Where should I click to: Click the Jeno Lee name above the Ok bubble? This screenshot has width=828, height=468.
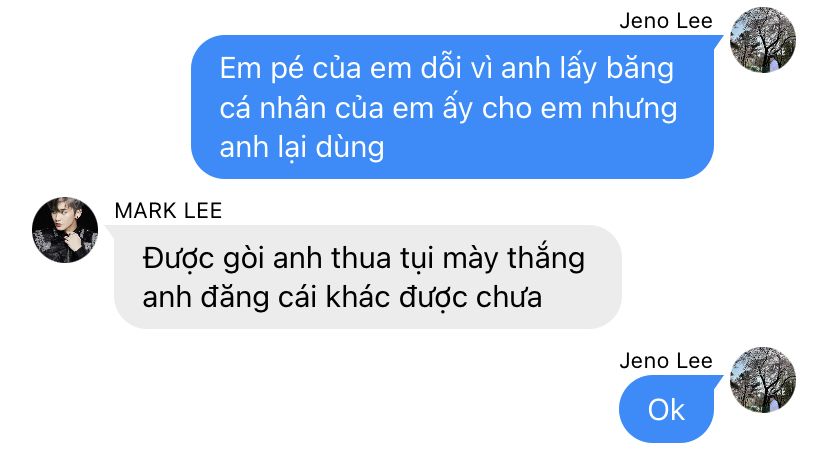666,361
